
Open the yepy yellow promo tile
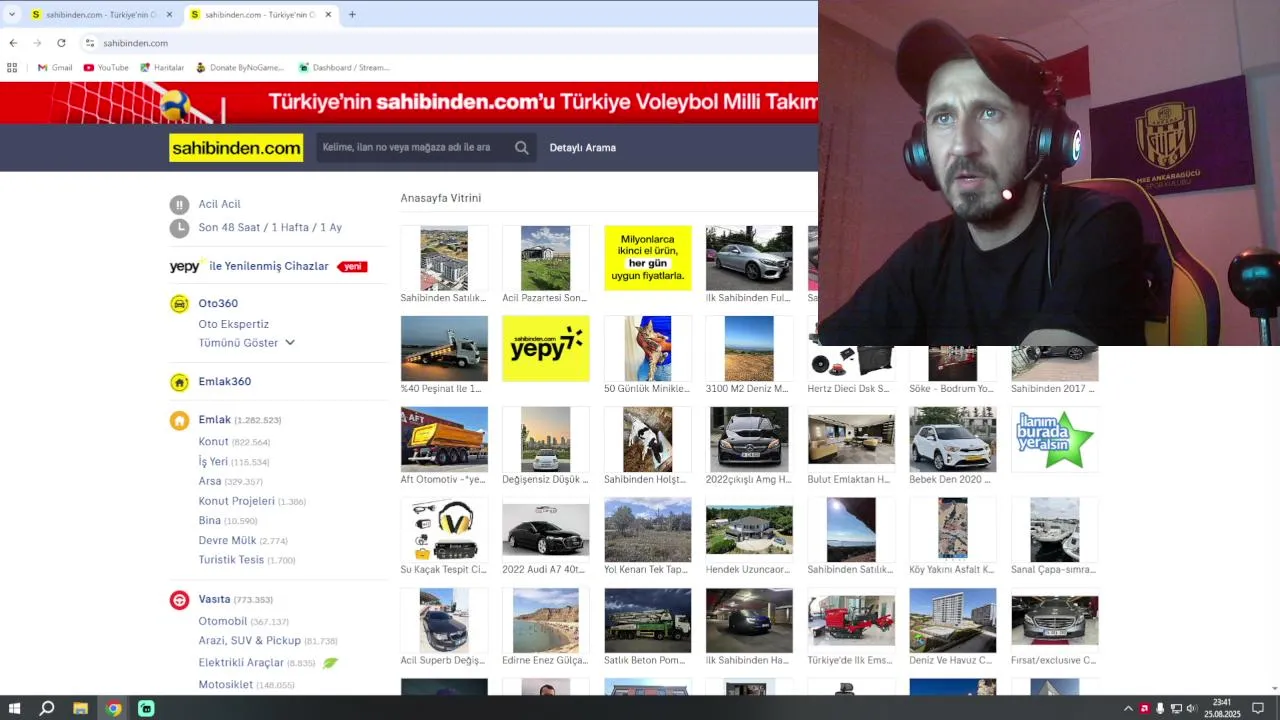click(x=546, y=348)
